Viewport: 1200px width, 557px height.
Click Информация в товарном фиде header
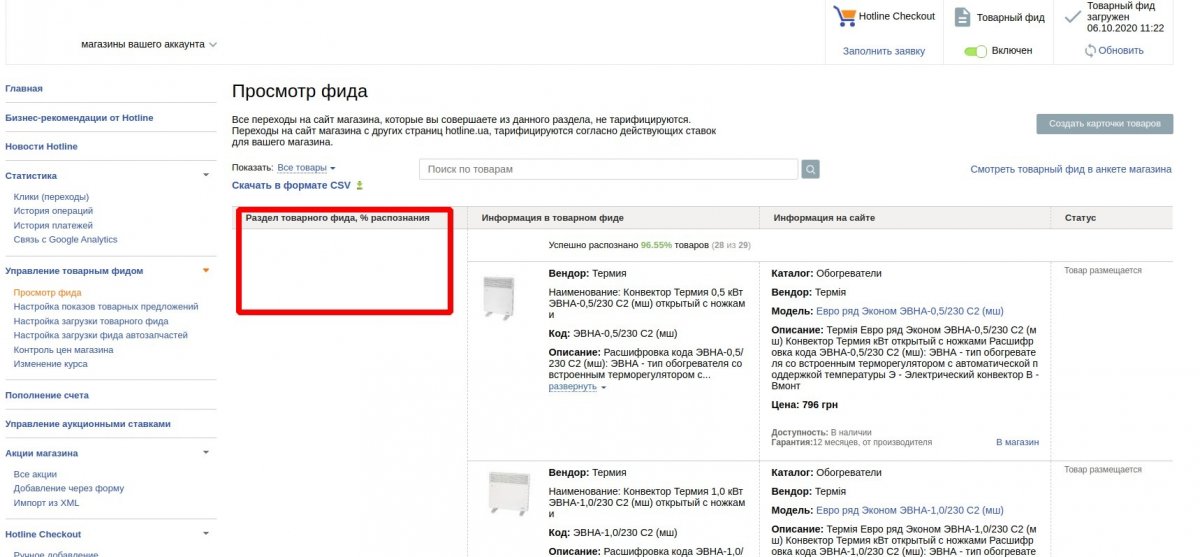point(552,217)
